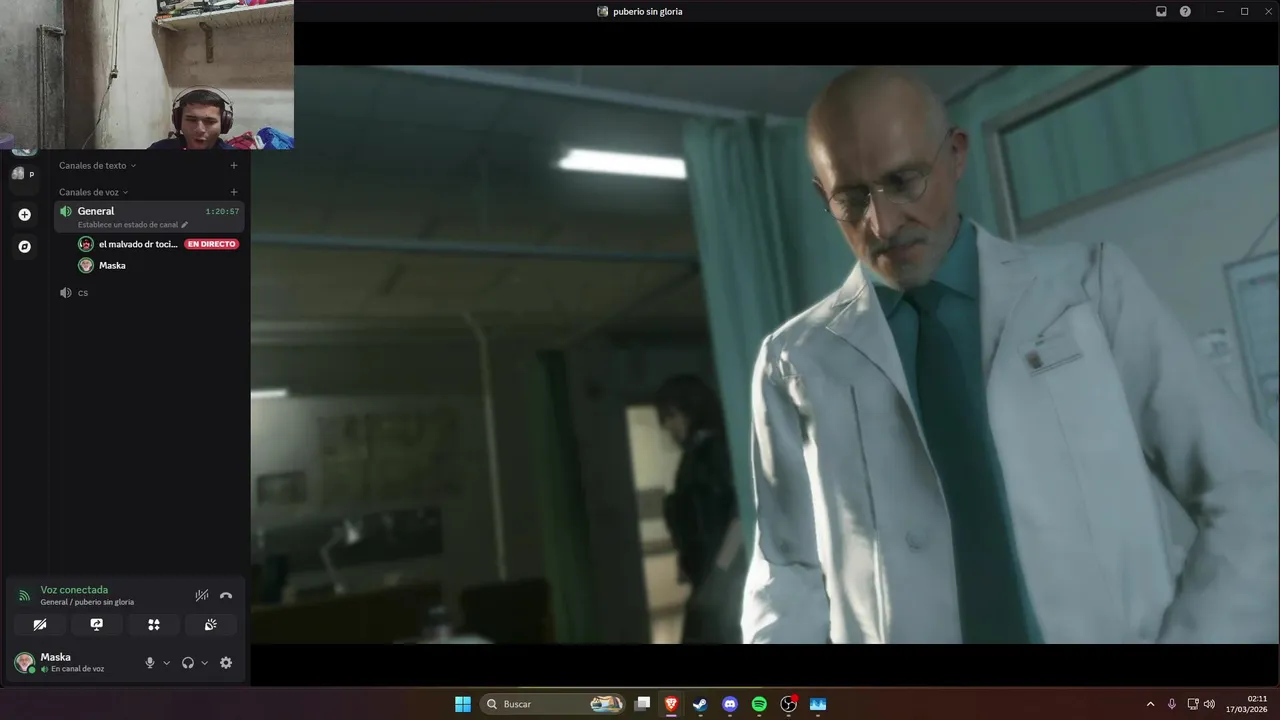This screenshot has width=1280, height=720.
Task: Open Discover servers compass icon
Action: pyautogui.click(x=25, y=246)
